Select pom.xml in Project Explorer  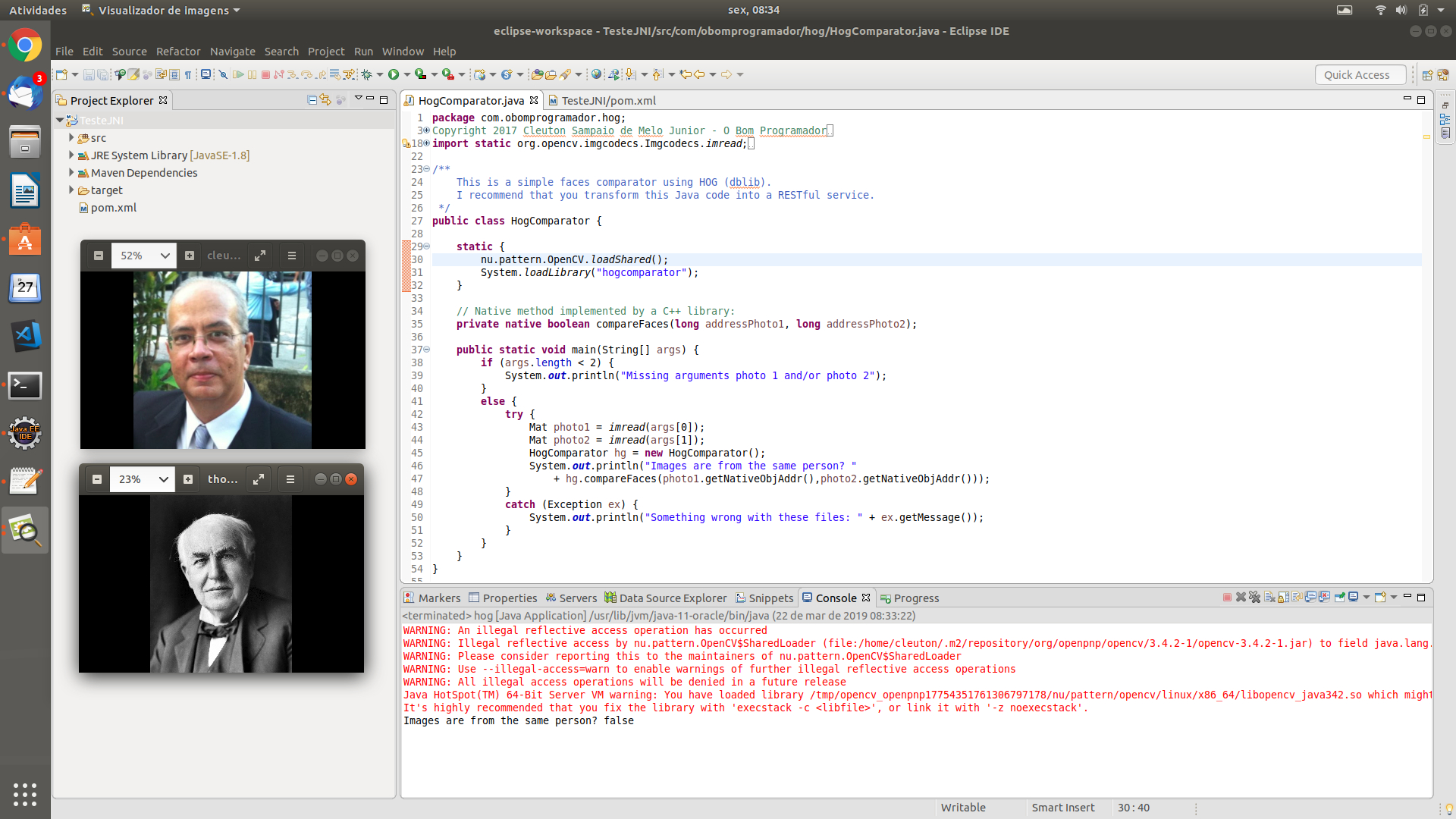tap(114, 208)
